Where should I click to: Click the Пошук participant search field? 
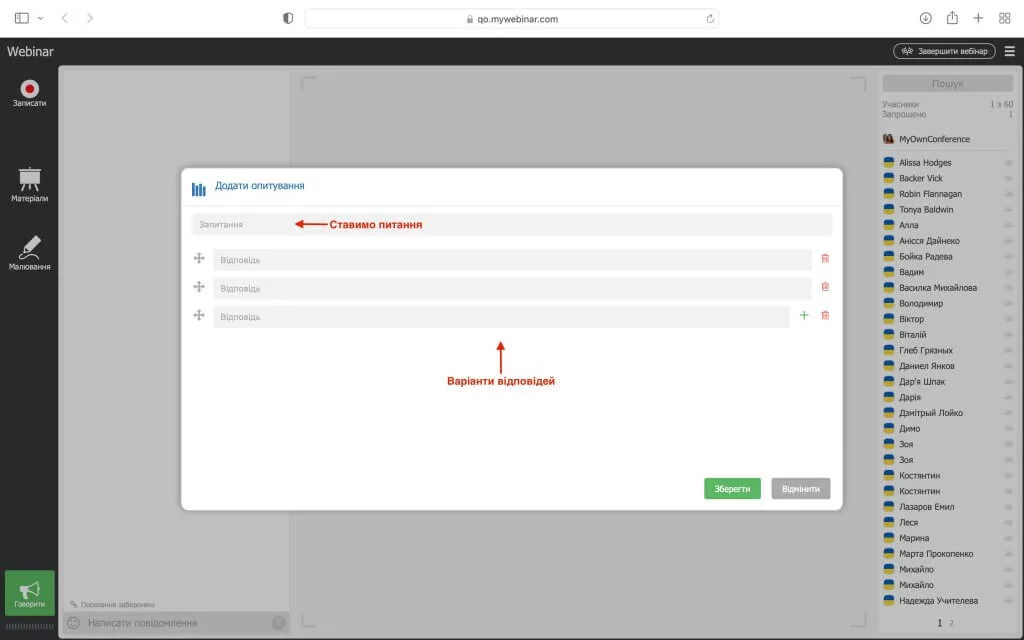[947, 84]
